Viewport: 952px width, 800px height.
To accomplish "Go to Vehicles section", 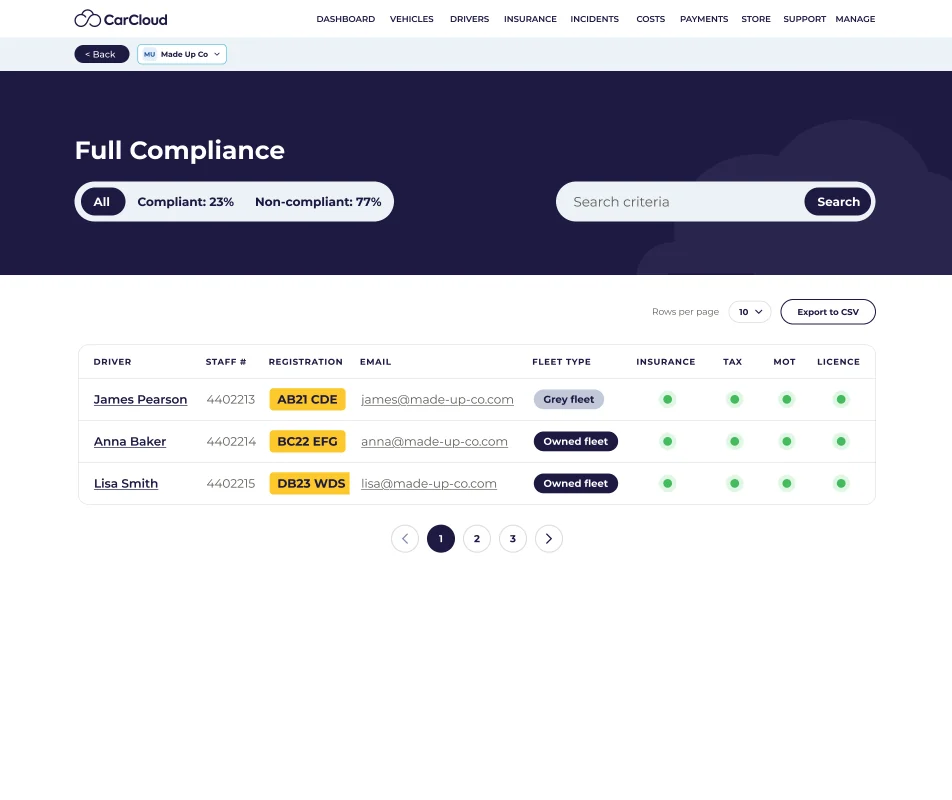I will coord(412,19).
